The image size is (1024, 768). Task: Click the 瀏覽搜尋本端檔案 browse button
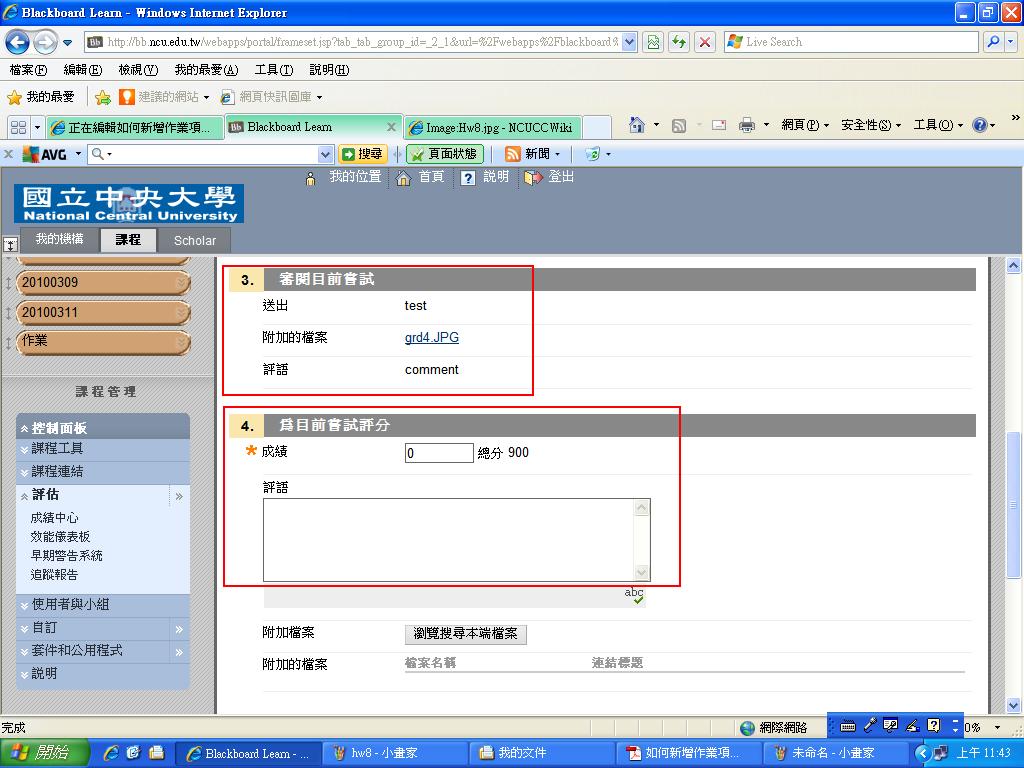[x=465, y=634]
